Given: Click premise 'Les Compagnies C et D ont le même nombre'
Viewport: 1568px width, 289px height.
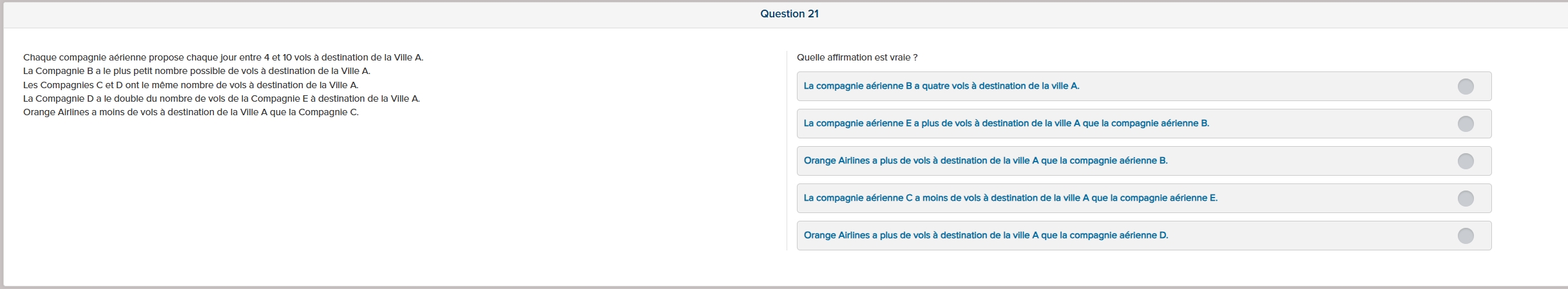Looking at the screenshot, I should coord(191,85).
